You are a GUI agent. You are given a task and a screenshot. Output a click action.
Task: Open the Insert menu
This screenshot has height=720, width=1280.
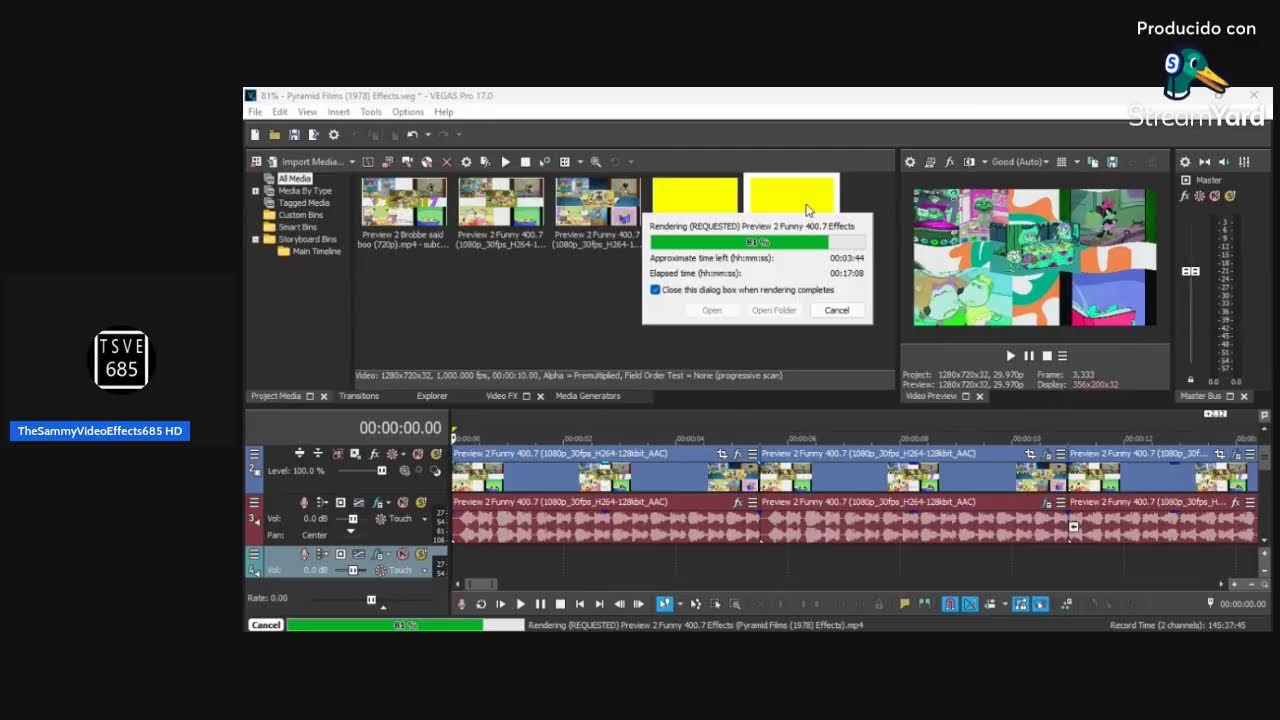(339, 112)
